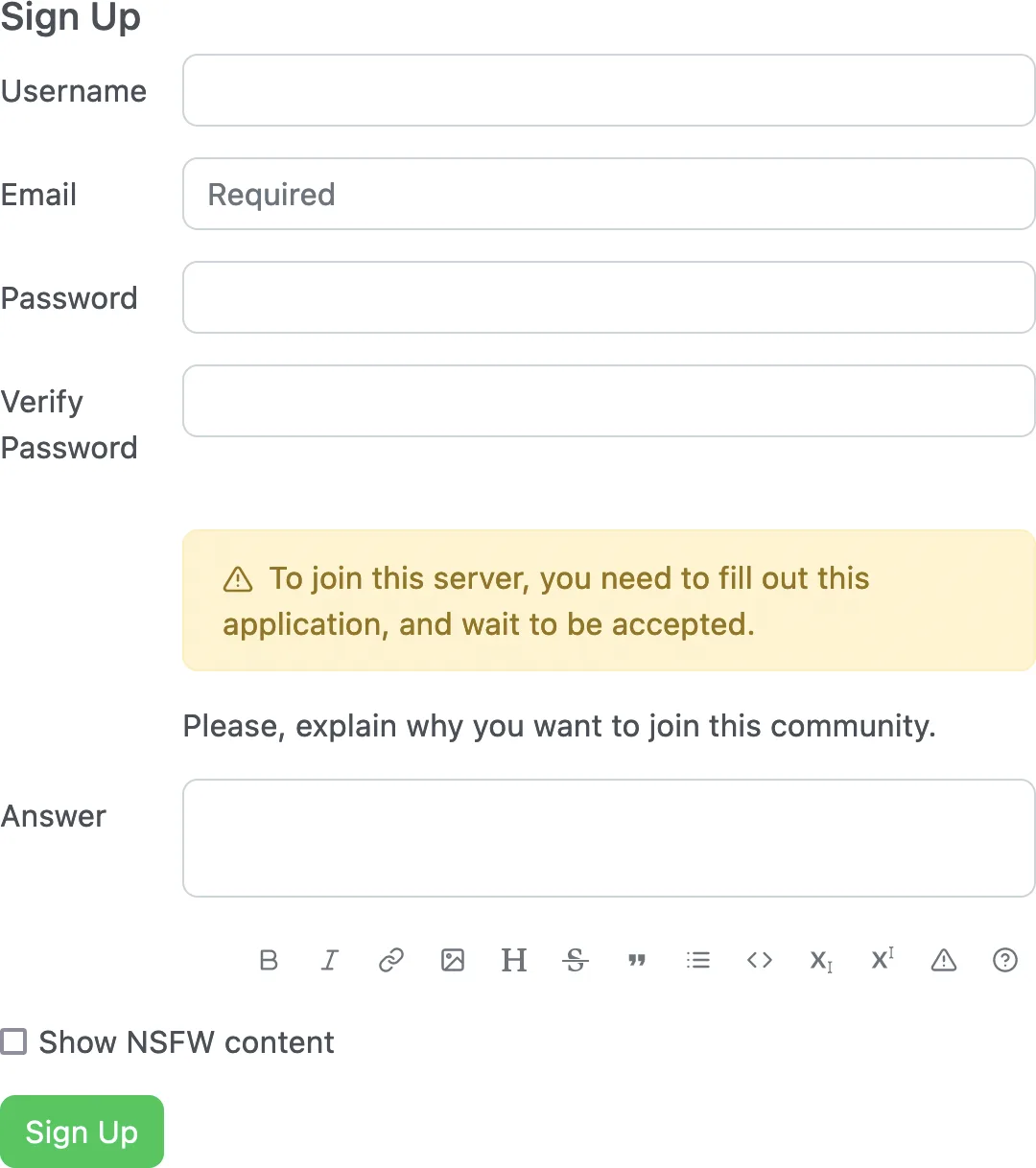Insert a link using the link icon
The image size is (1036, 1168).
point(391,960)
